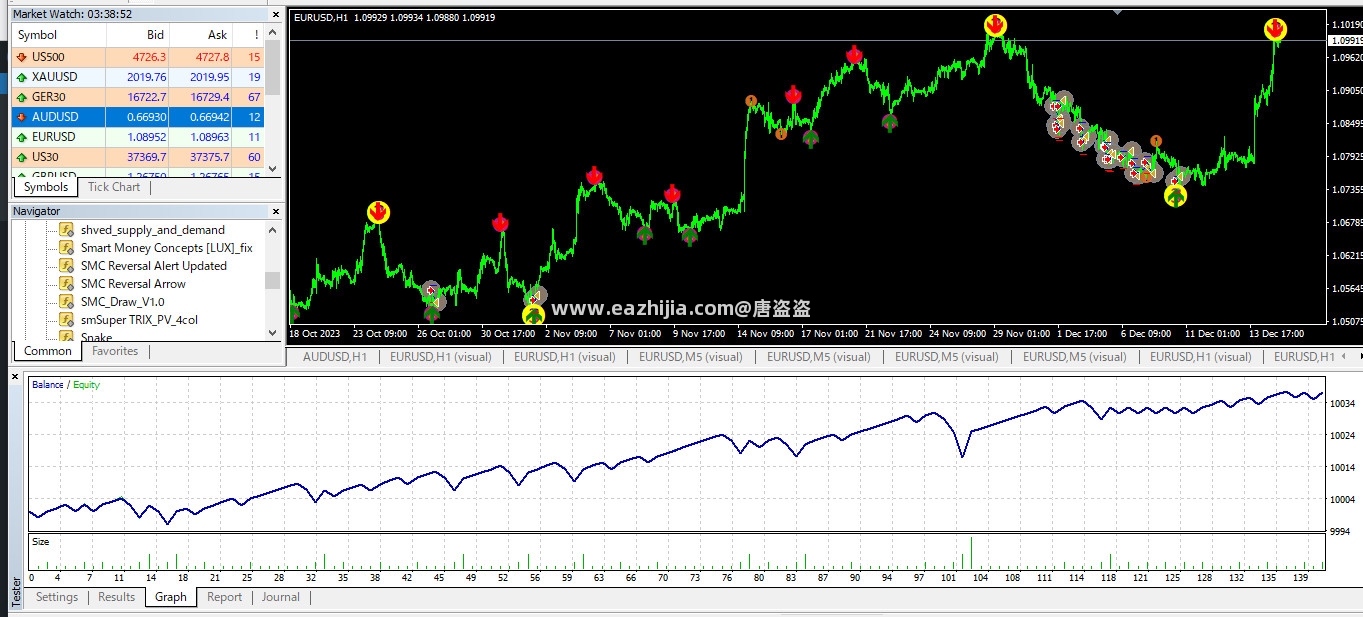Open the Tester Journal tab

(281, 597)
